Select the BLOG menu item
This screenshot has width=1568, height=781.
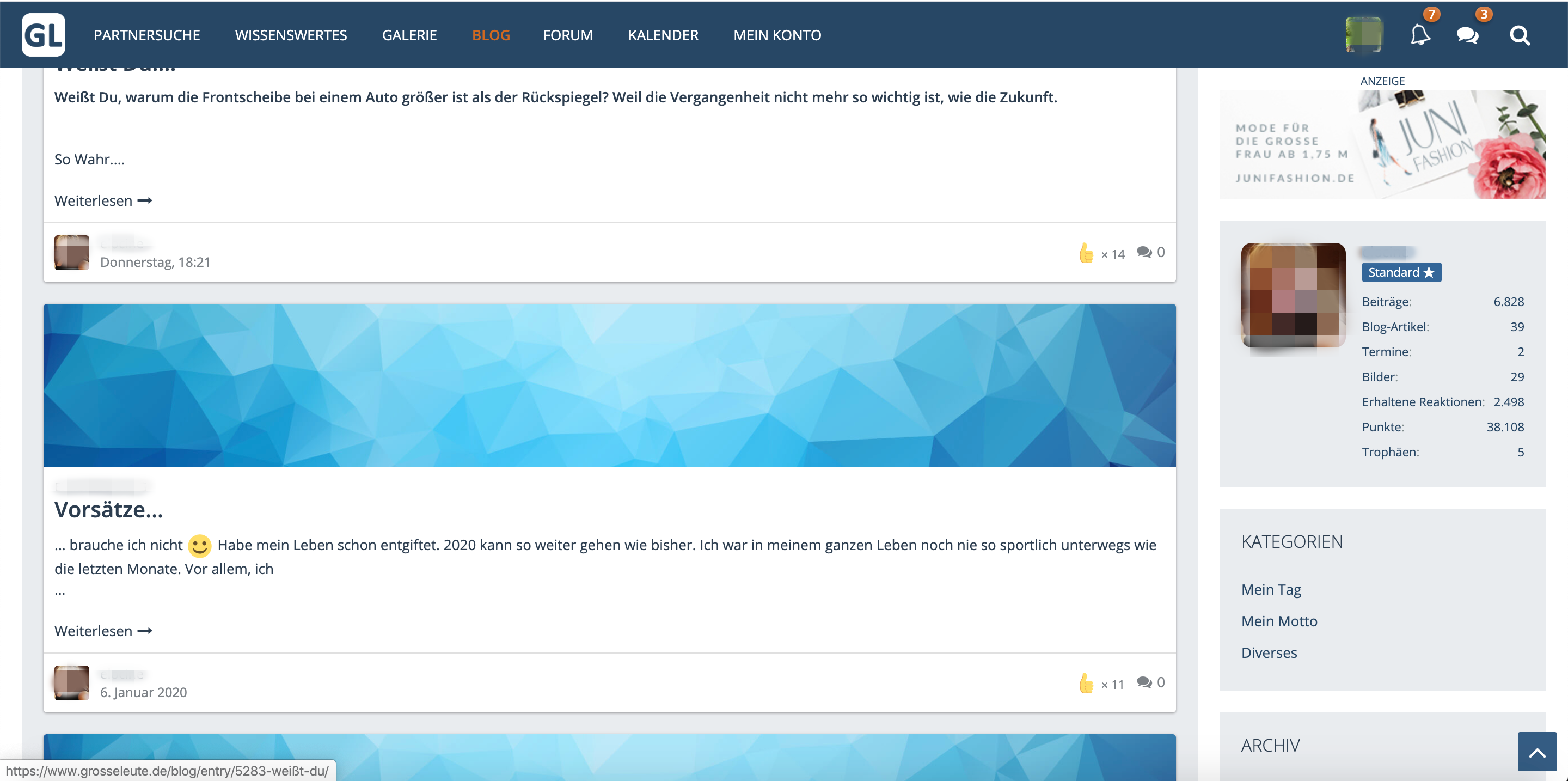(491, 35)
